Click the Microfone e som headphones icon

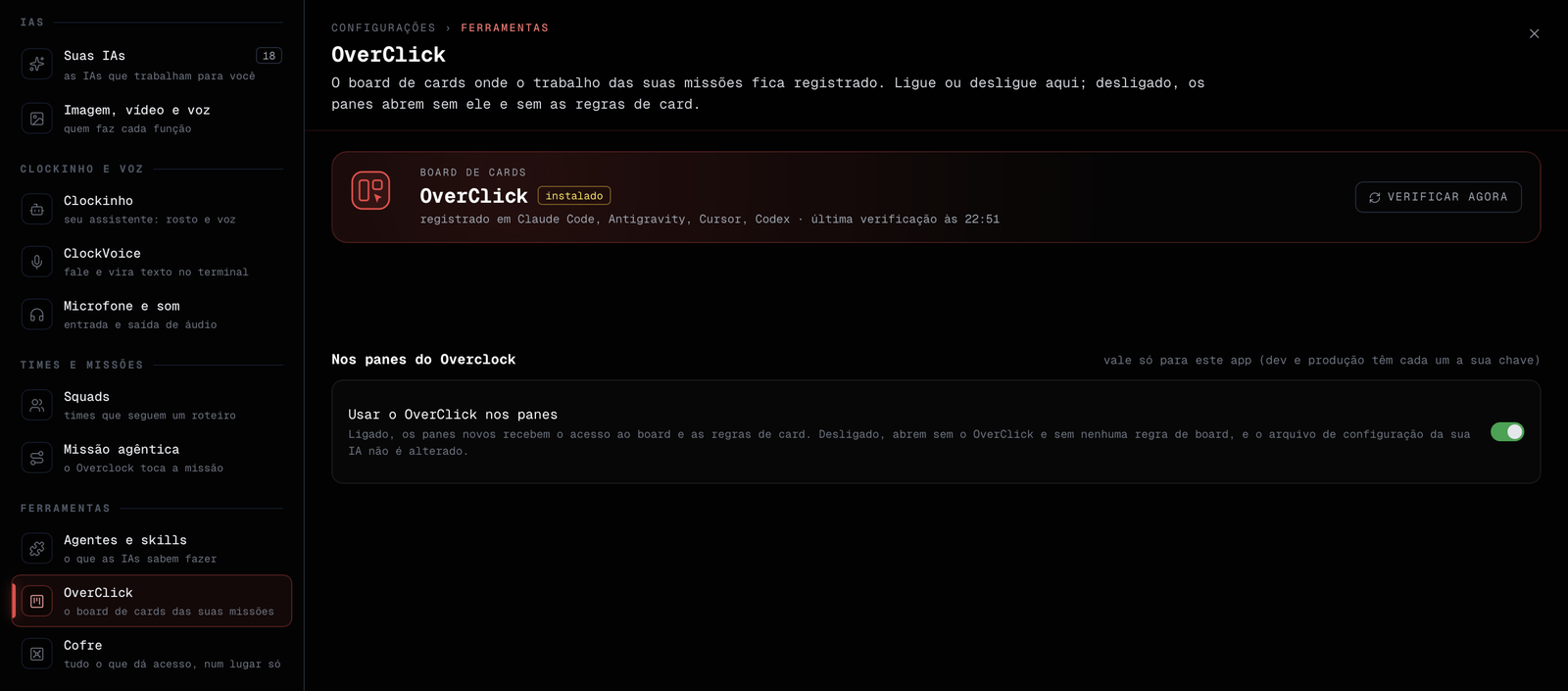point(36,315)
